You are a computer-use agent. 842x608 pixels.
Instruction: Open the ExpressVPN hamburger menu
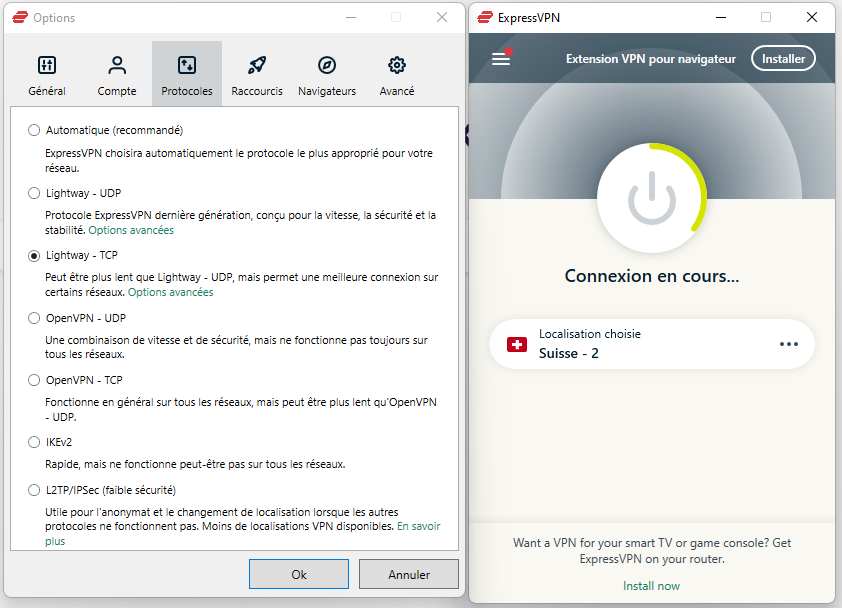(502, 58)
